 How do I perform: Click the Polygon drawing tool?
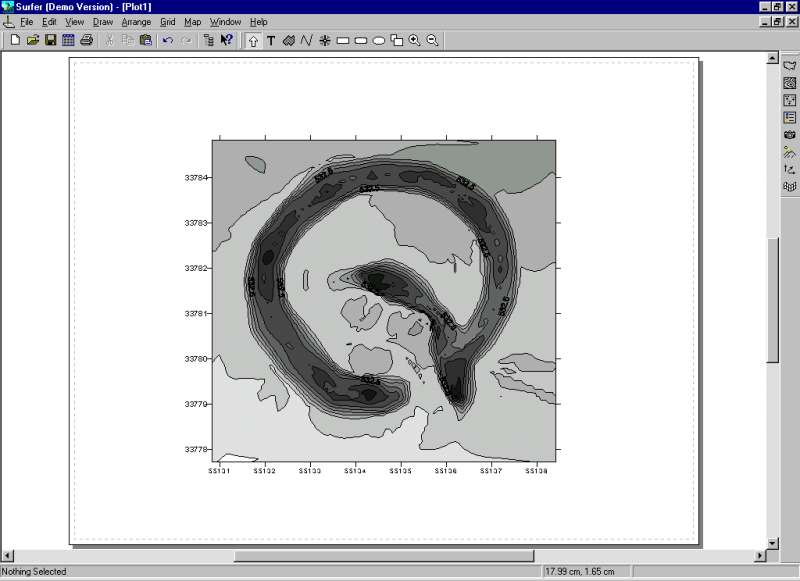pyautogui.click(x=288, y=40)
